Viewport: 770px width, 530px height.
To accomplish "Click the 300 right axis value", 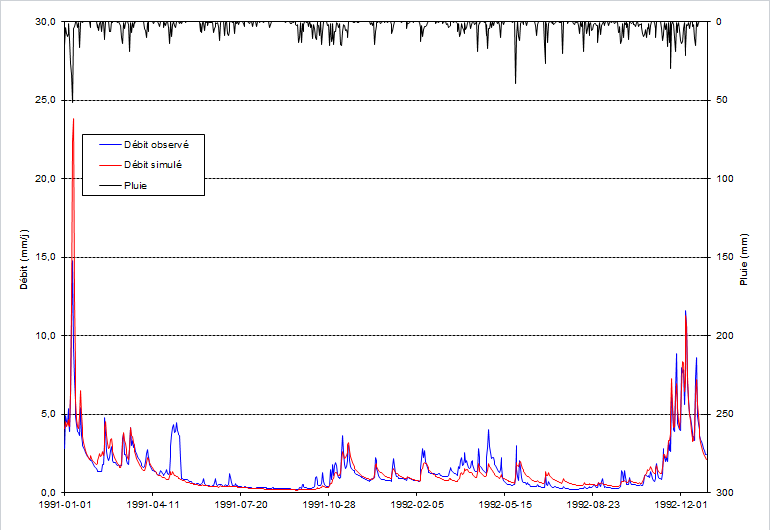I will (x=725, y=493).
